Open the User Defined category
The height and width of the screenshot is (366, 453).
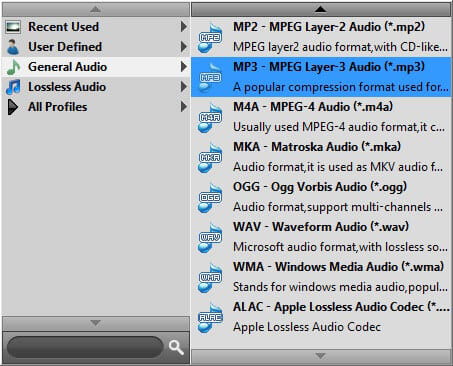click(x=96, y=47)
